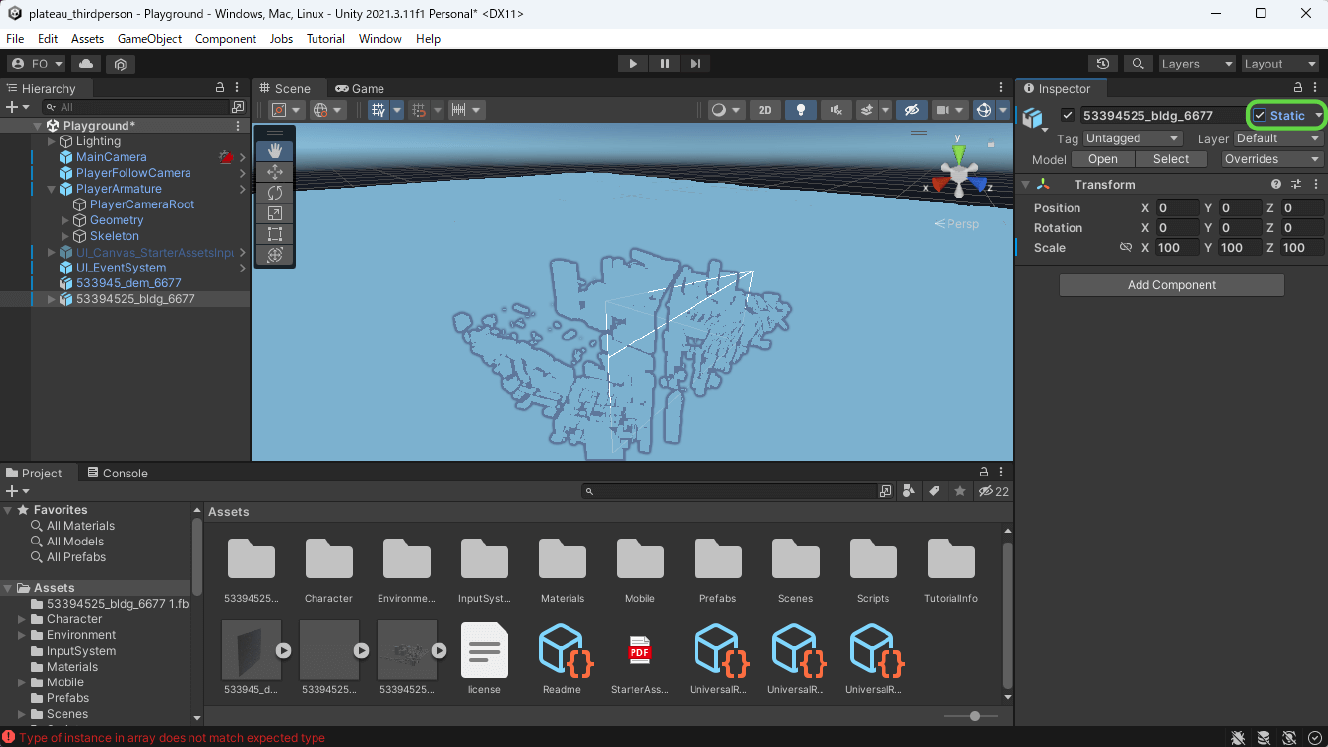The image size is (1328, 747).
Task: Toggle scene lighting bulb
Action: [x=800, y=110]
